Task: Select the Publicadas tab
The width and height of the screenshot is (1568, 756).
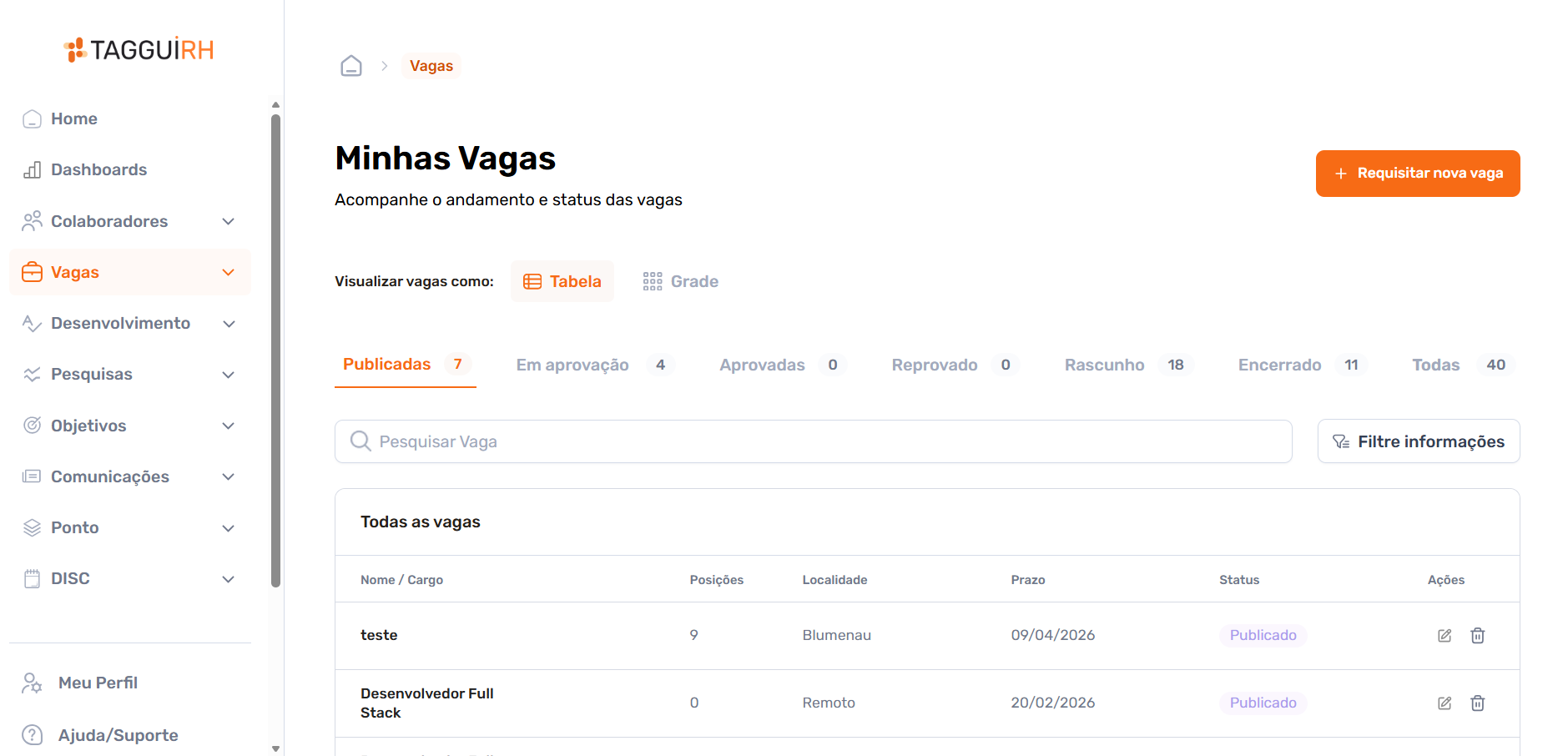Action: click(406, 365)
